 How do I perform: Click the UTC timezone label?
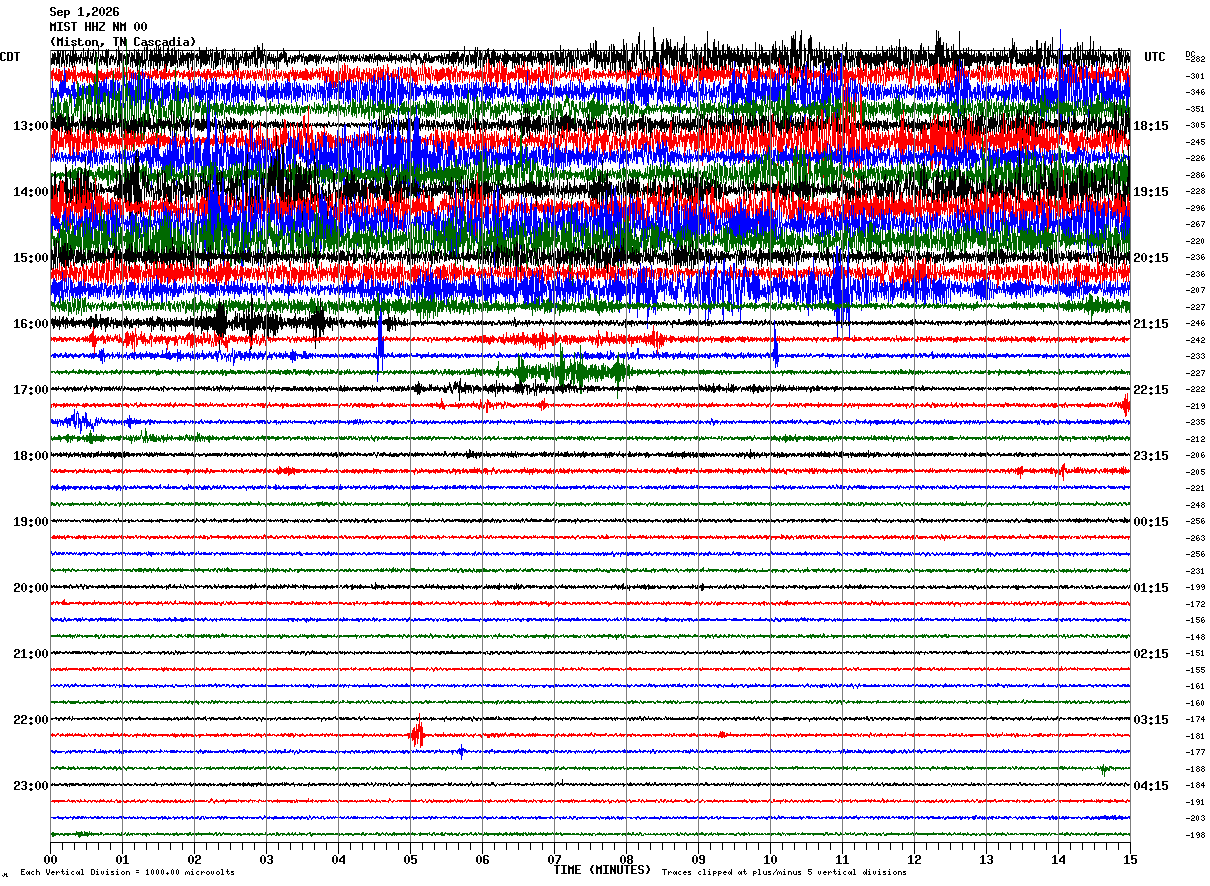click(1155, 57)
